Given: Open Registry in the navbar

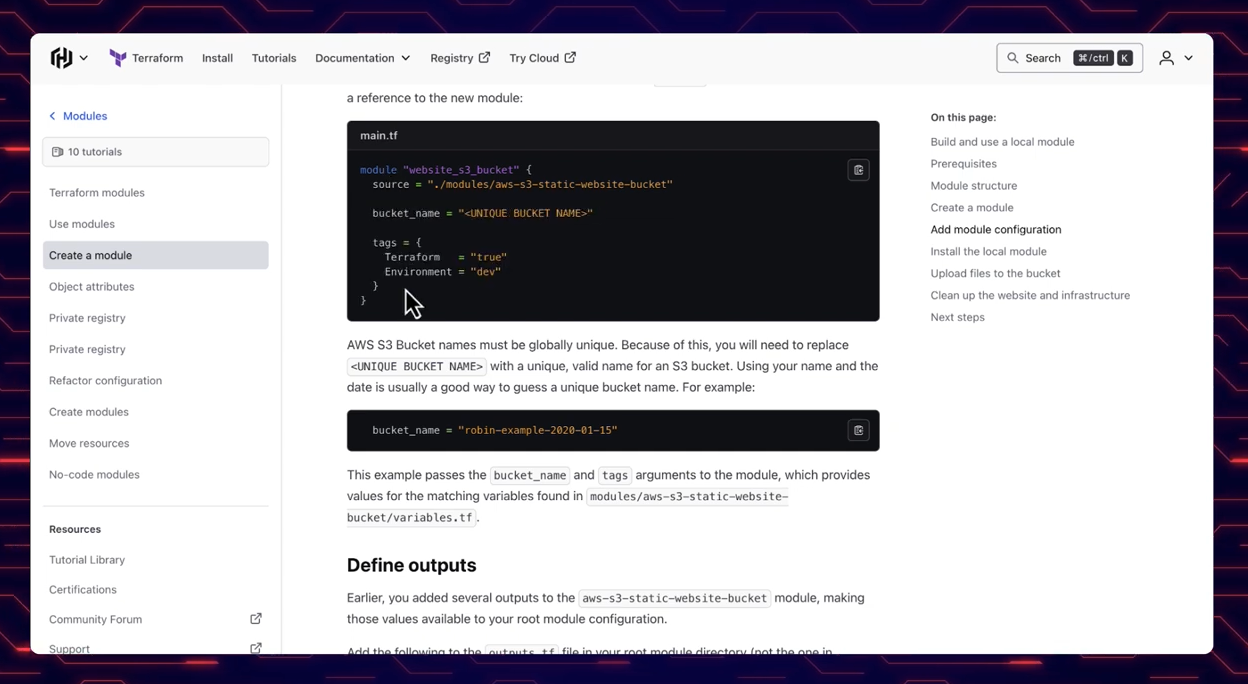Looking at the screenshot, I should (x=460, y=58).
